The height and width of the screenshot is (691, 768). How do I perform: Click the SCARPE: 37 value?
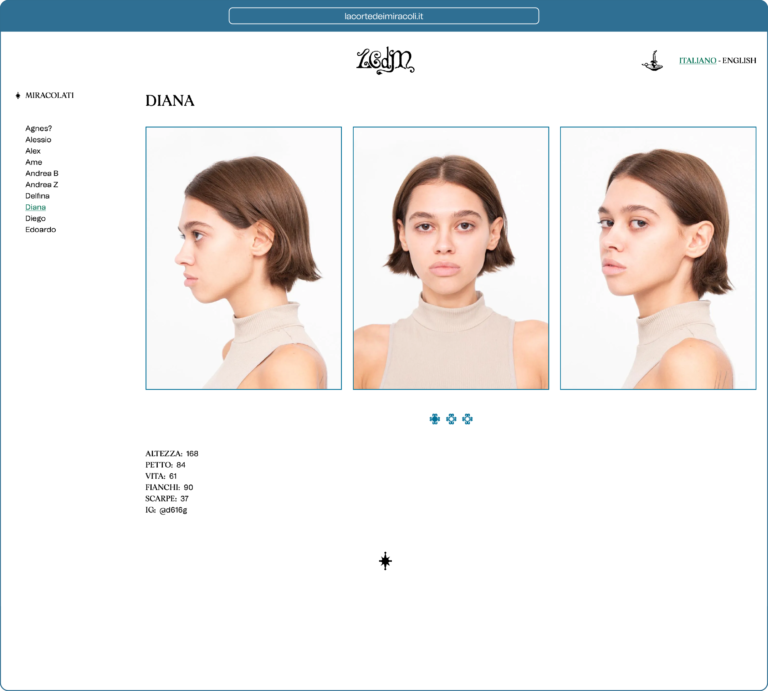coord(184,499)
